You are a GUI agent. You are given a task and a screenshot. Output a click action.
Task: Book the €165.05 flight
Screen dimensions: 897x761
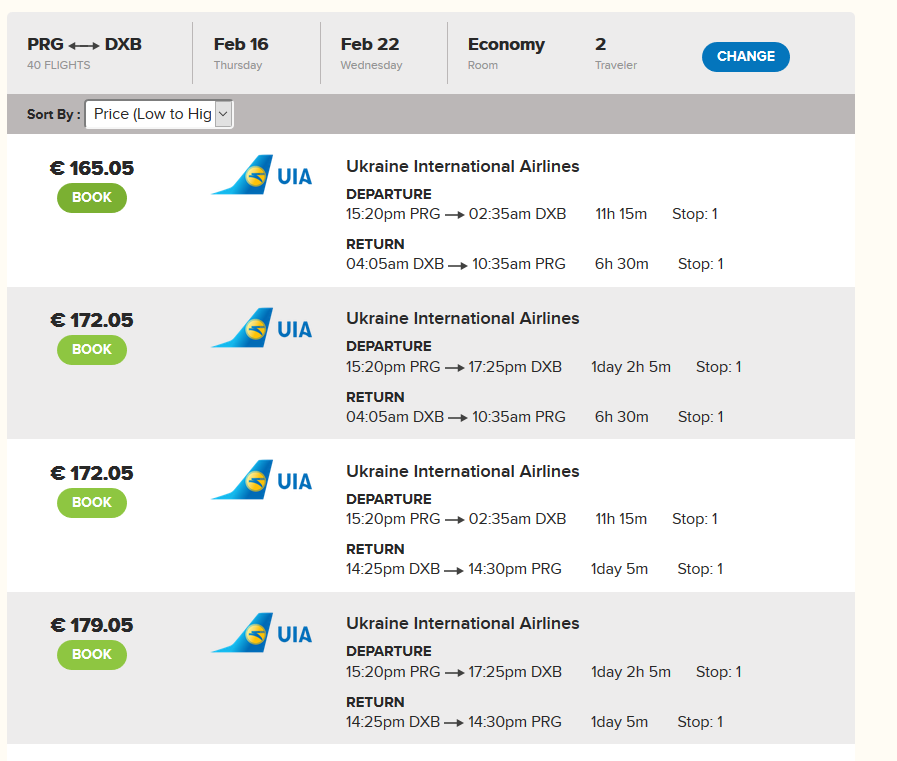(92, 197)
